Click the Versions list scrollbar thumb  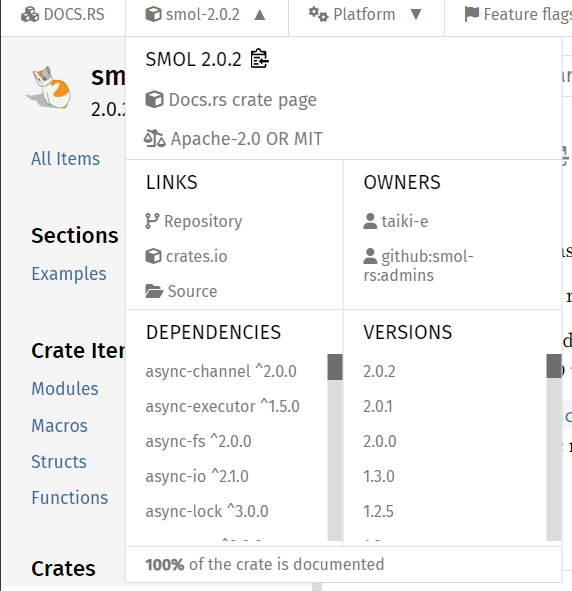click(x=554, y=366)
